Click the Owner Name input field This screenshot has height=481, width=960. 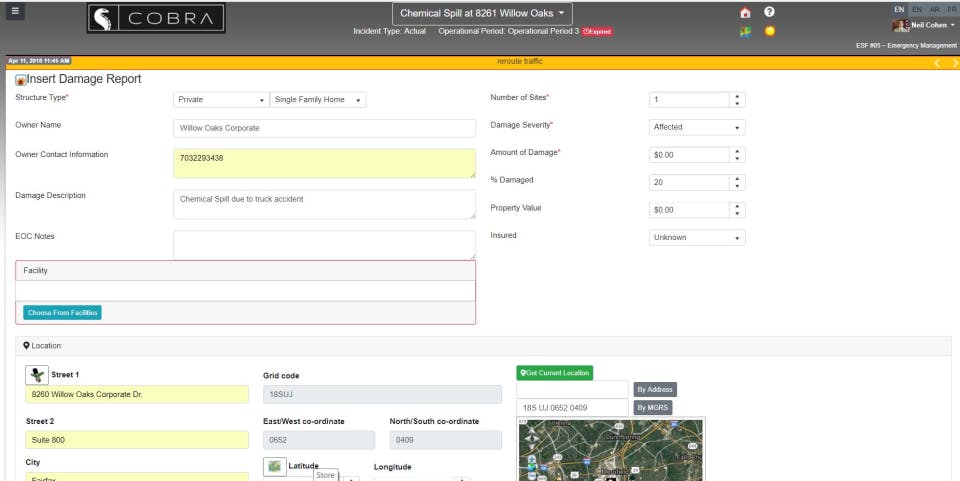point(324,128)
